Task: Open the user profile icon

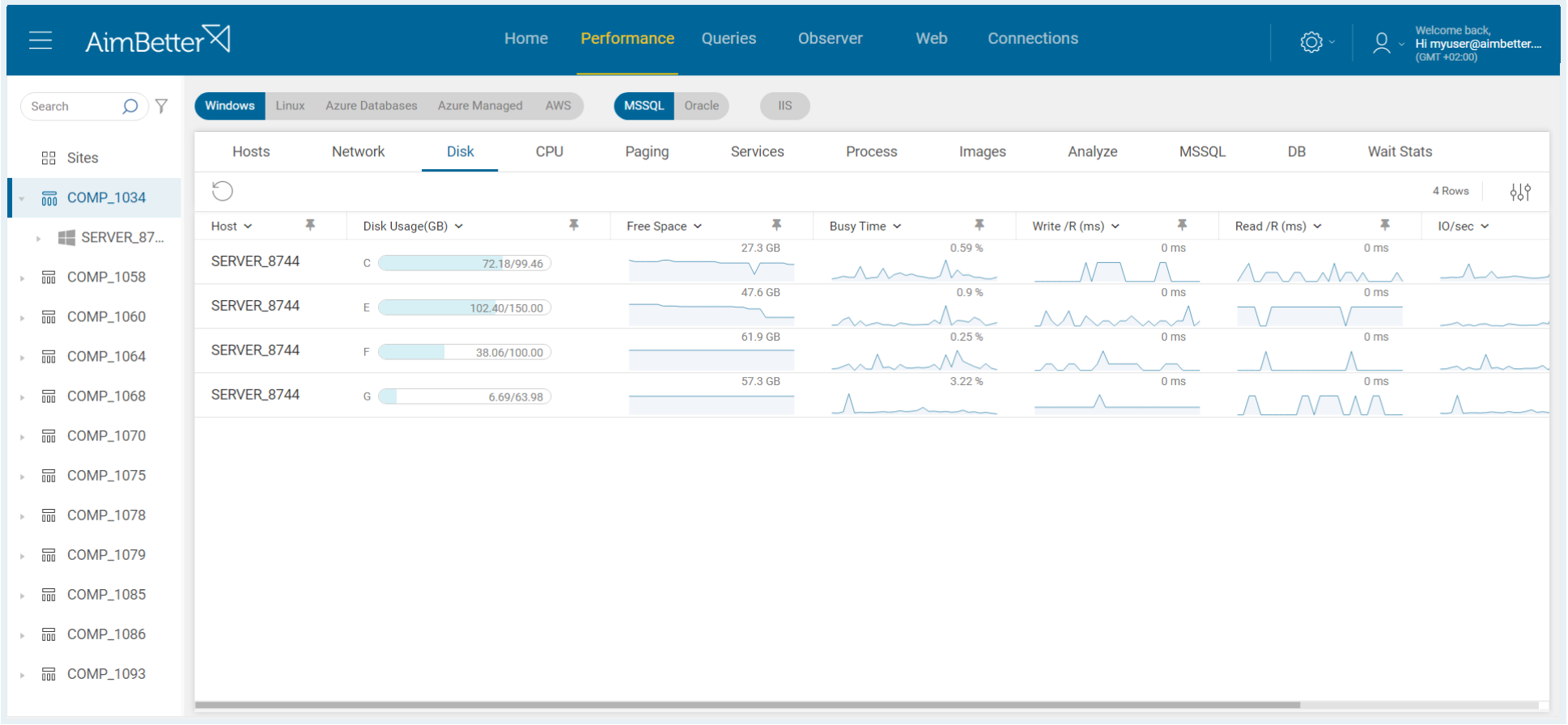Action: (1382, 42)
